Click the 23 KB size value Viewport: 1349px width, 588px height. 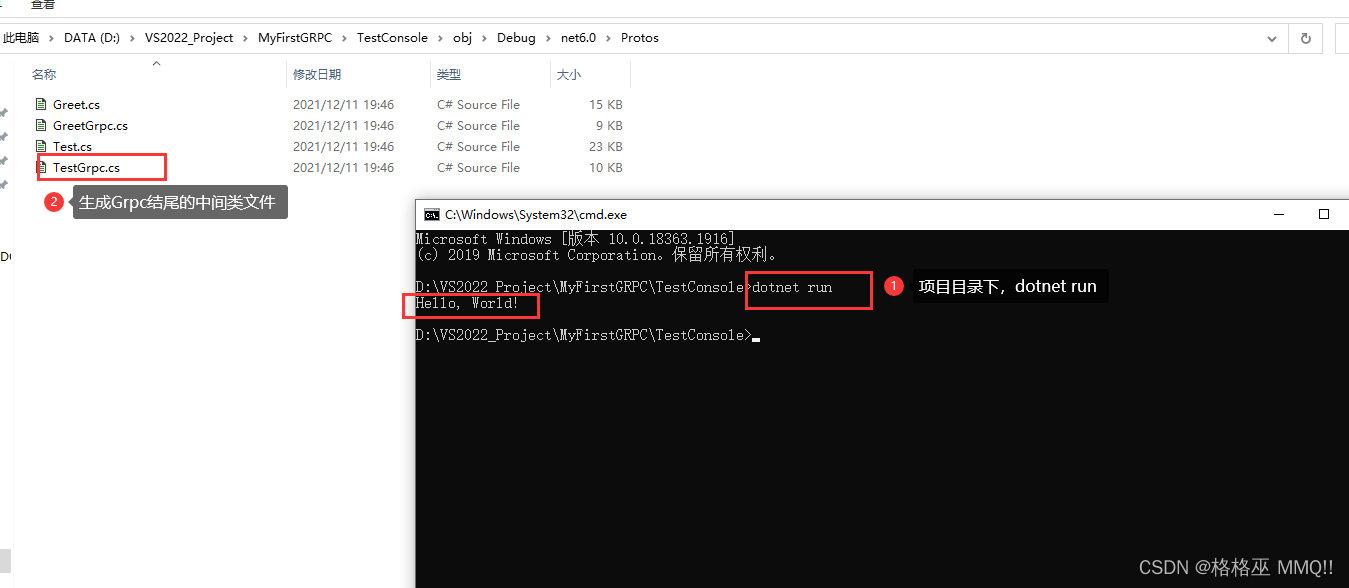(x=606, y=146)
